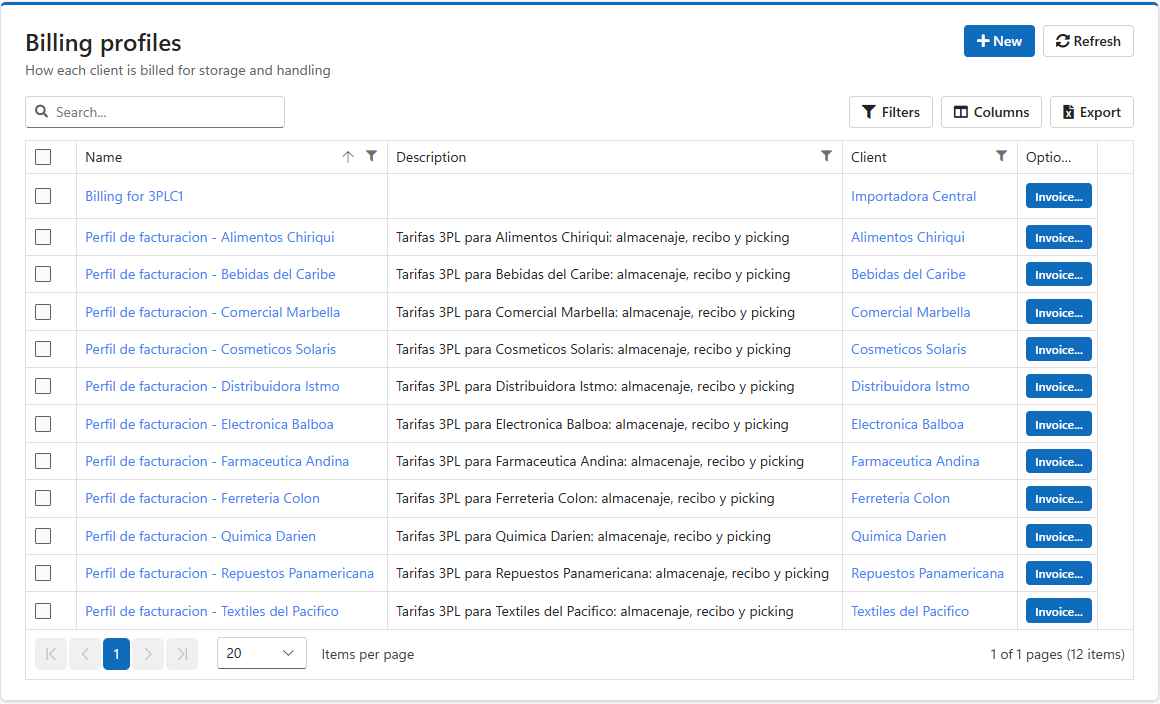Click Invoice button for Ferreteria Colon

click(x=1059, y=498)
